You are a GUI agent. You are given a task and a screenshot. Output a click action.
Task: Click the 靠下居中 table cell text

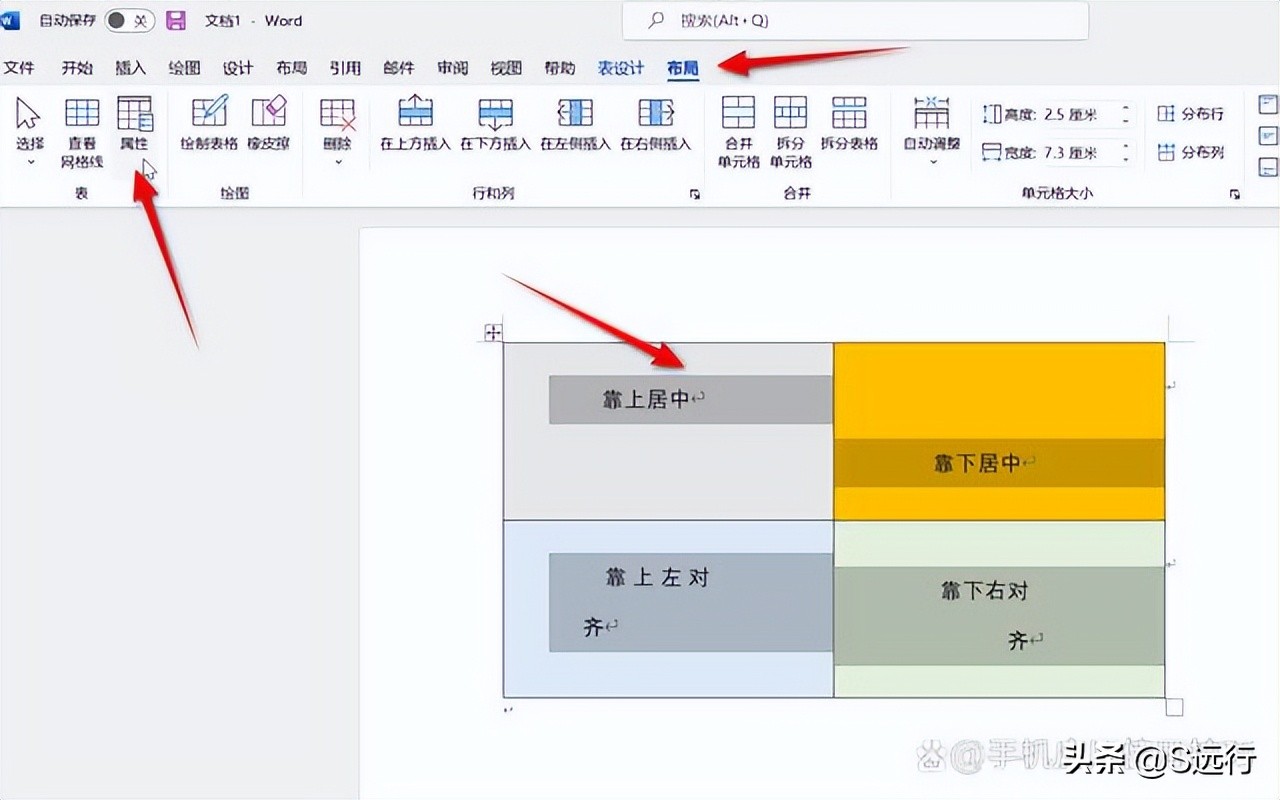click(977, 463)
